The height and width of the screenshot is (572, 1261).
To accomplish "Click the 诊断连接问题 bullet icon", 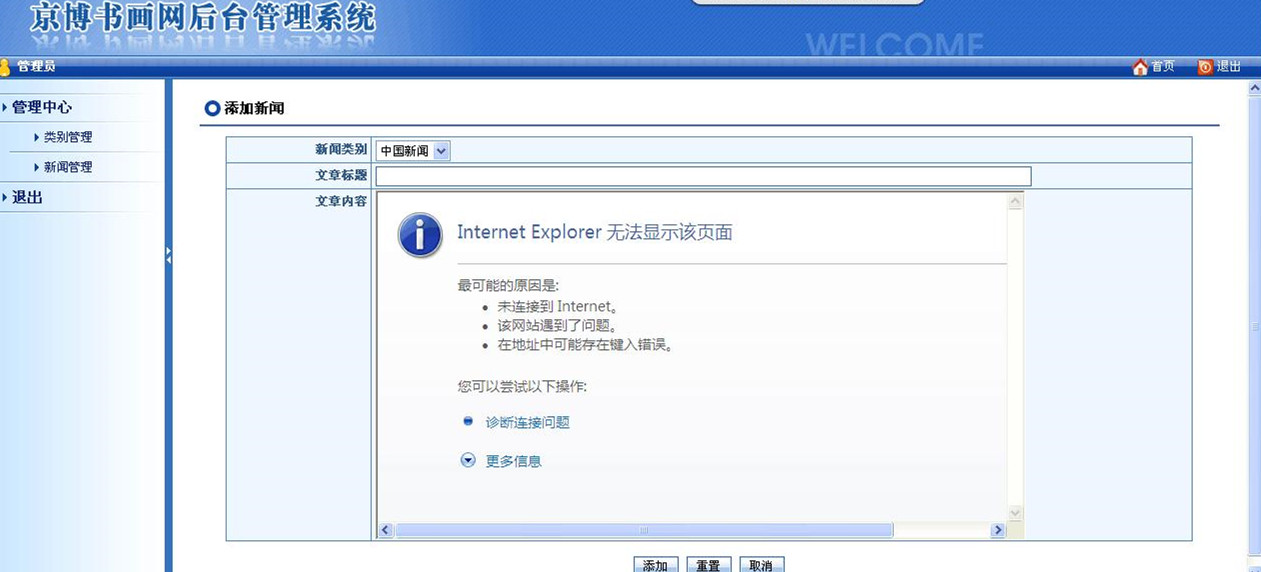I will (x=468, y=422).
